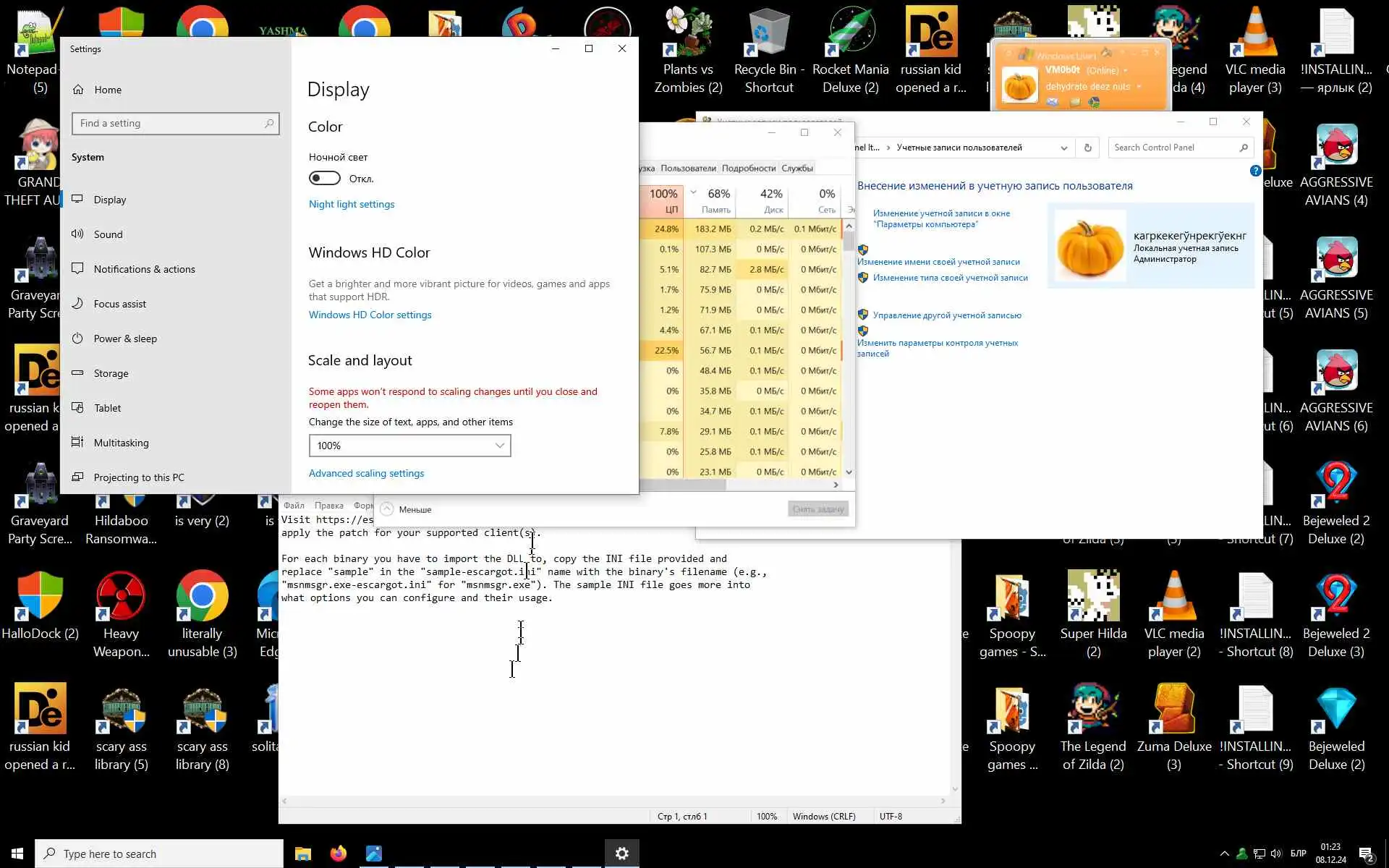Select Sound in Settings sidebar
The width and height of the screenshot is (1389, 868).
(108, 234)
